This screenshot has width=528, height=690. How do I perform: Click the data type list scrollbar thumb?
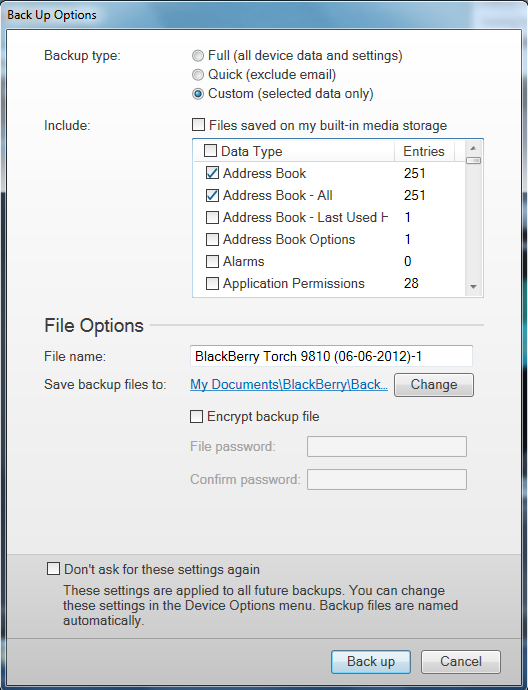click(473, 161)
